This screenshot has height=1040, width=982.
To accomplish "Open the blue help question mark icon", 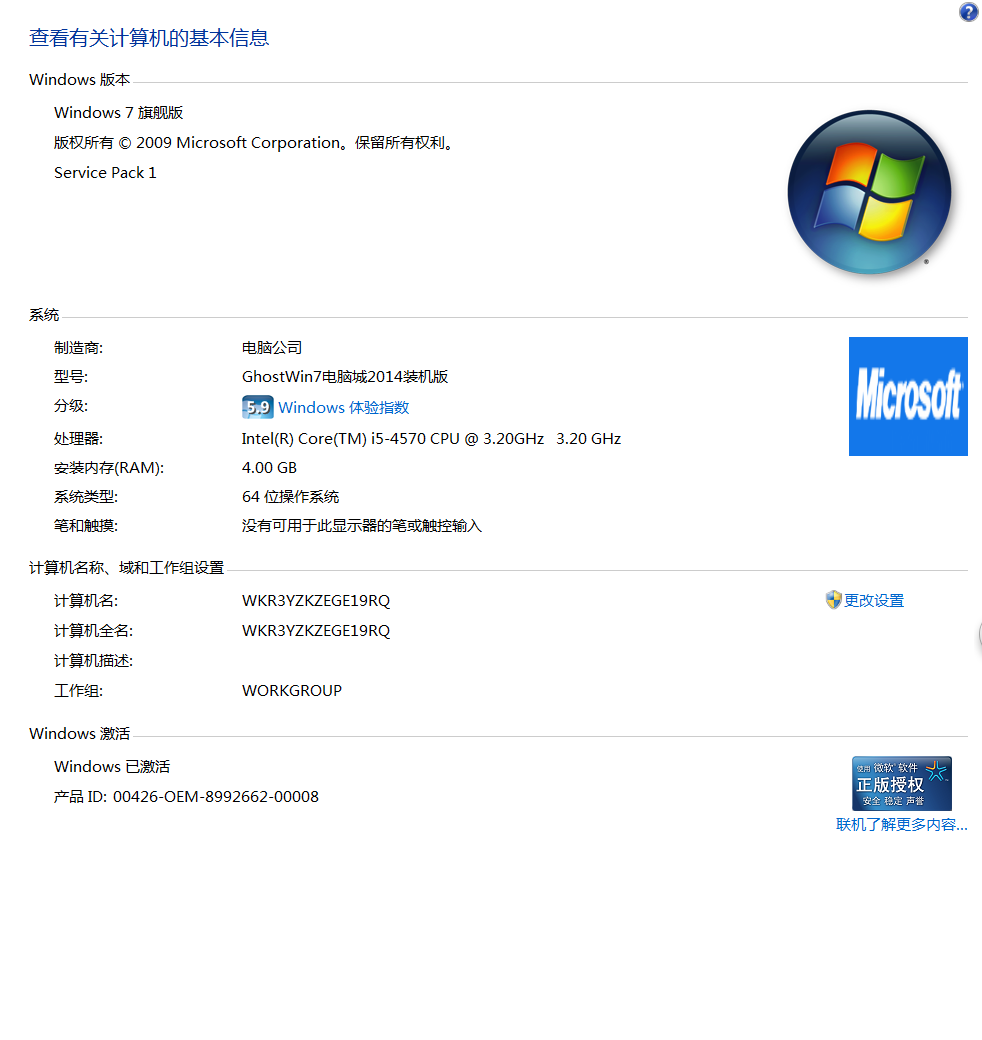I will pos(969,12).
